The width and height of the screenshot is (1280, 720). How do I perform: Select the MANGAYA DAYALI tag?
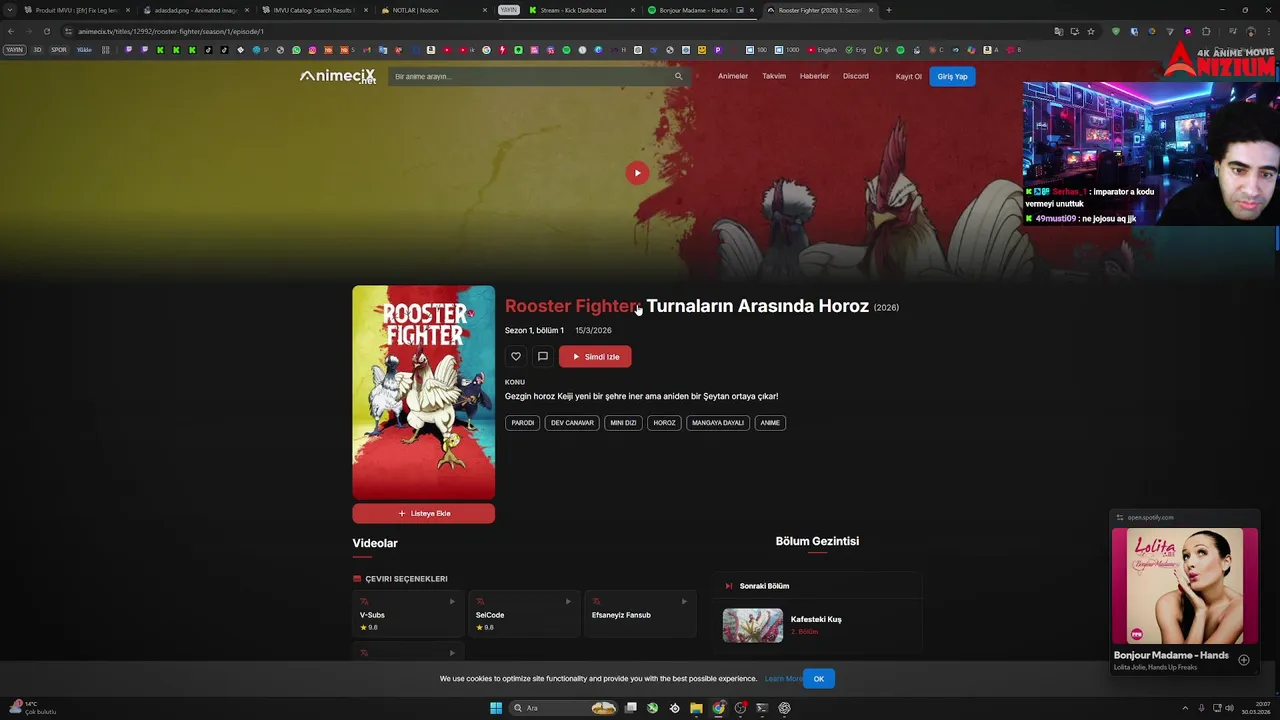pyautogui.click(x=718, y=423)
